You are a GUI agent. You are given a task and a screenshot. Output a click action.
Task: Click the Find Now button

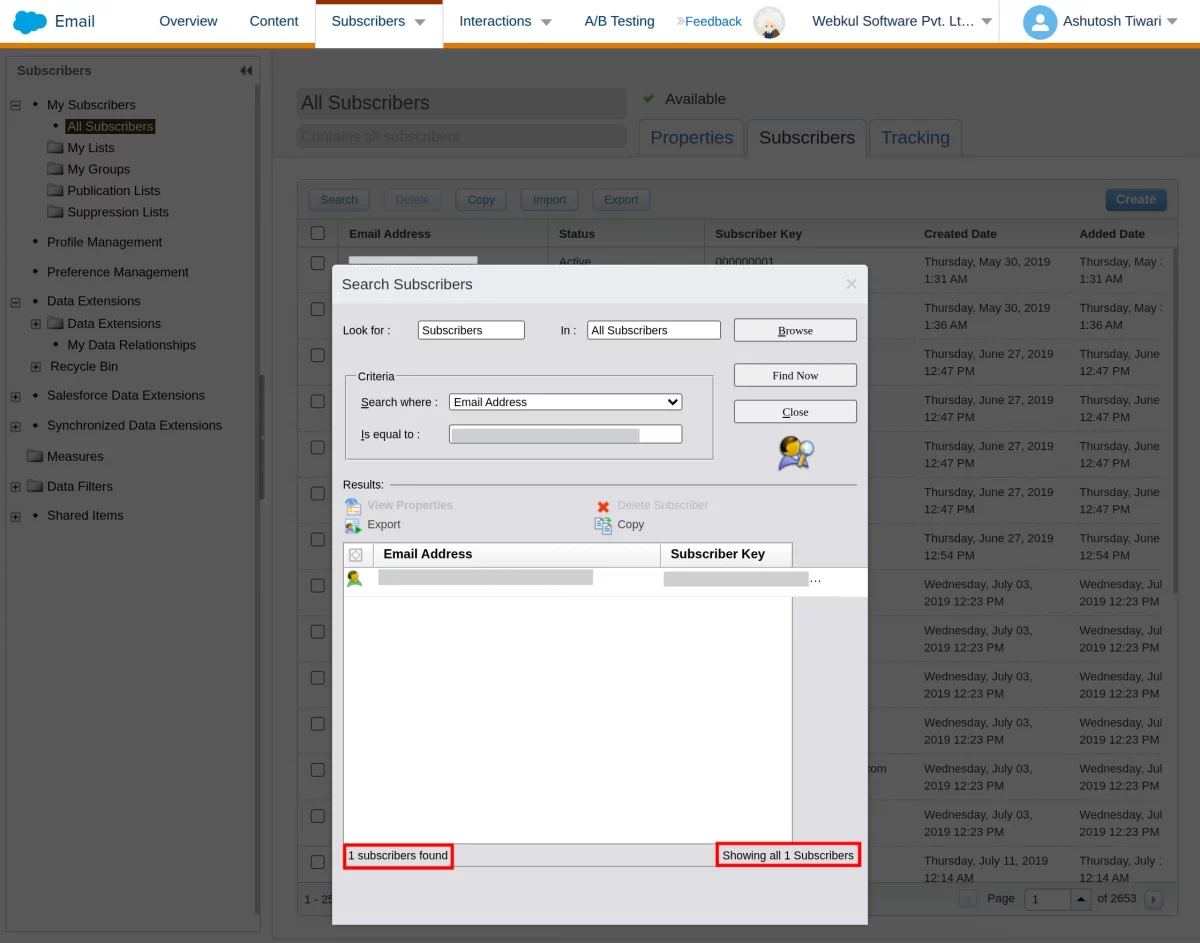[795, 376]
